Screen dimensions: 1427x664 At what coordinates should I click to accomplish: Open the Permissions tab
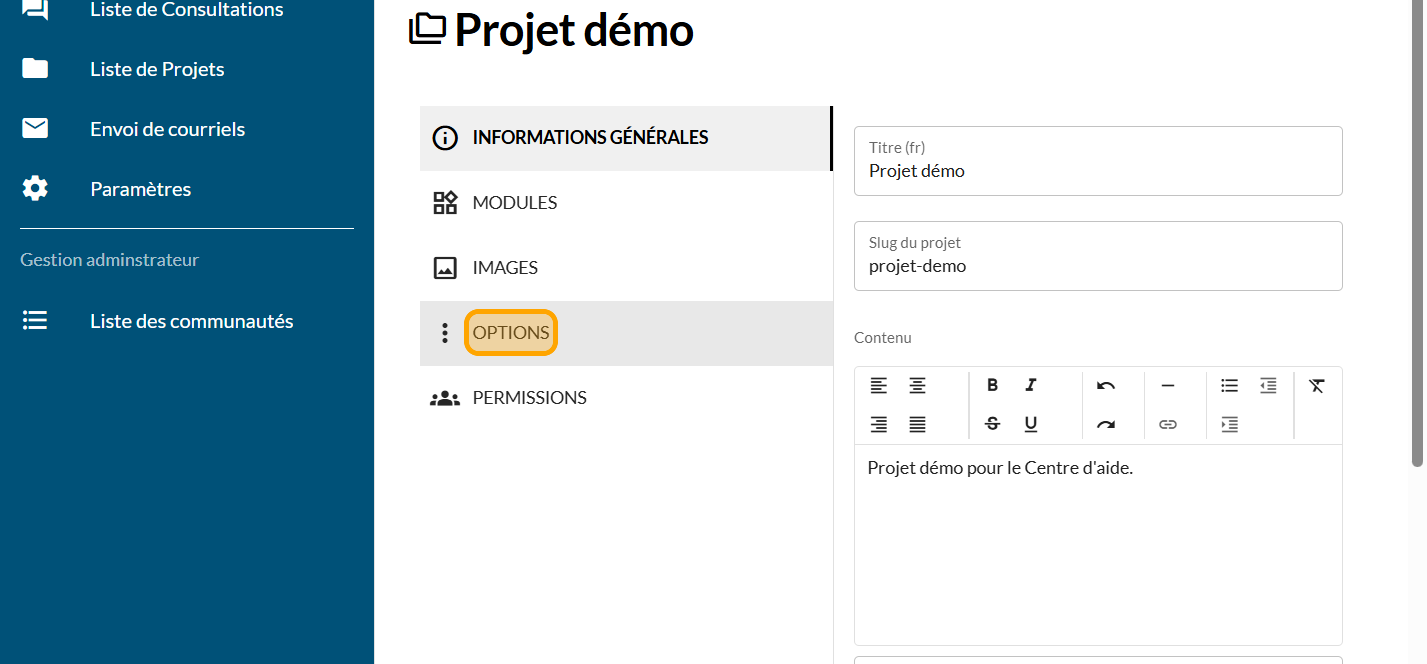529,398
